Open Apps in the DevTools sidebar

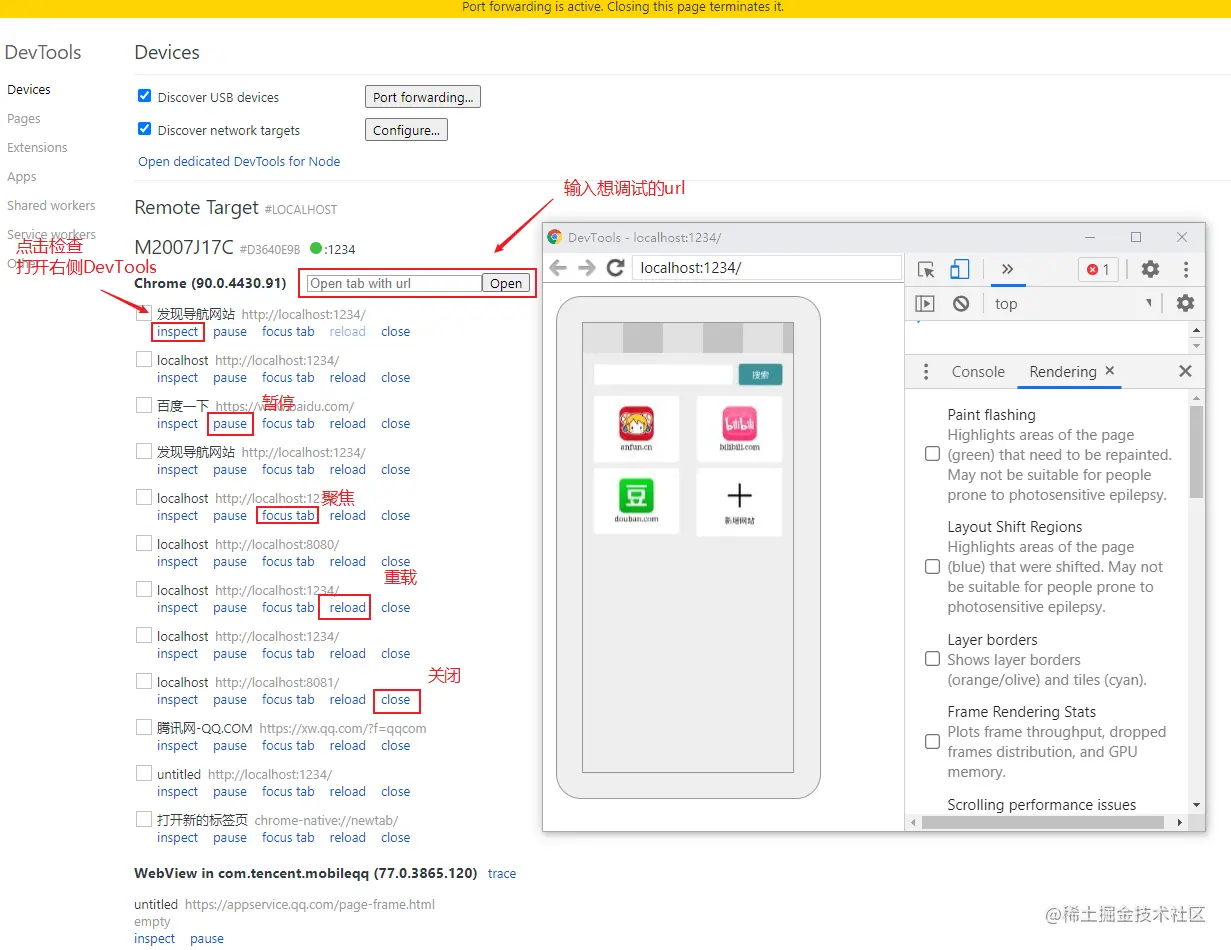22,177
